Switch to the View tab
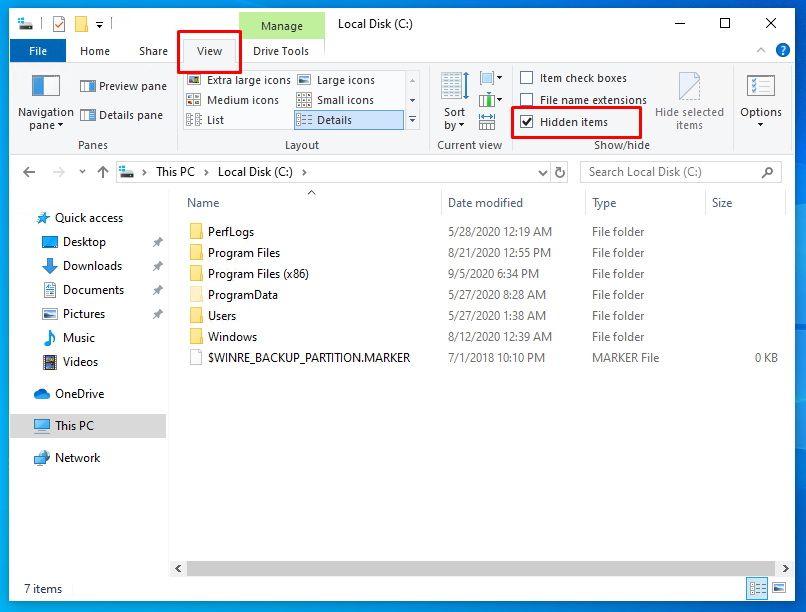This screenshot has height=612, width=806. (x=209, y=51)
